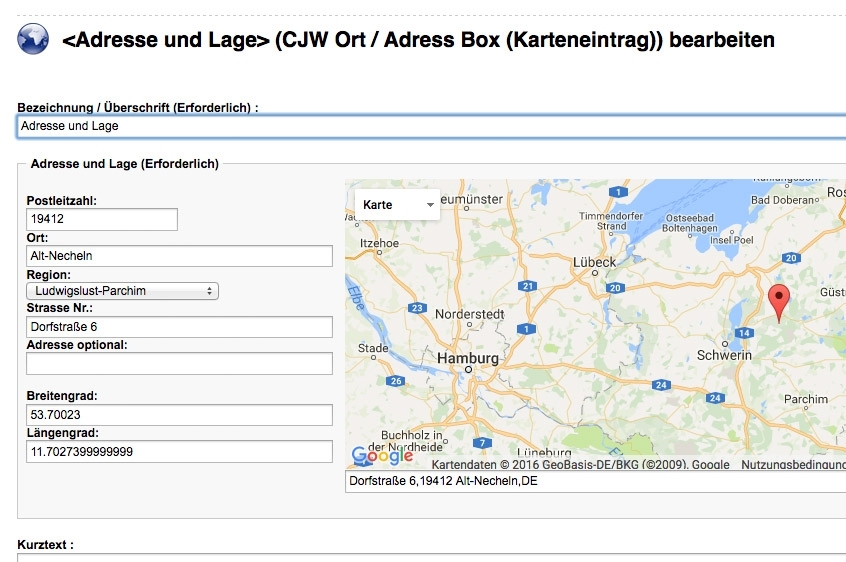Click the Google logo on the map
Image resolution: width=846 pixels, height=562 pixels.
[x=383, y=456]
